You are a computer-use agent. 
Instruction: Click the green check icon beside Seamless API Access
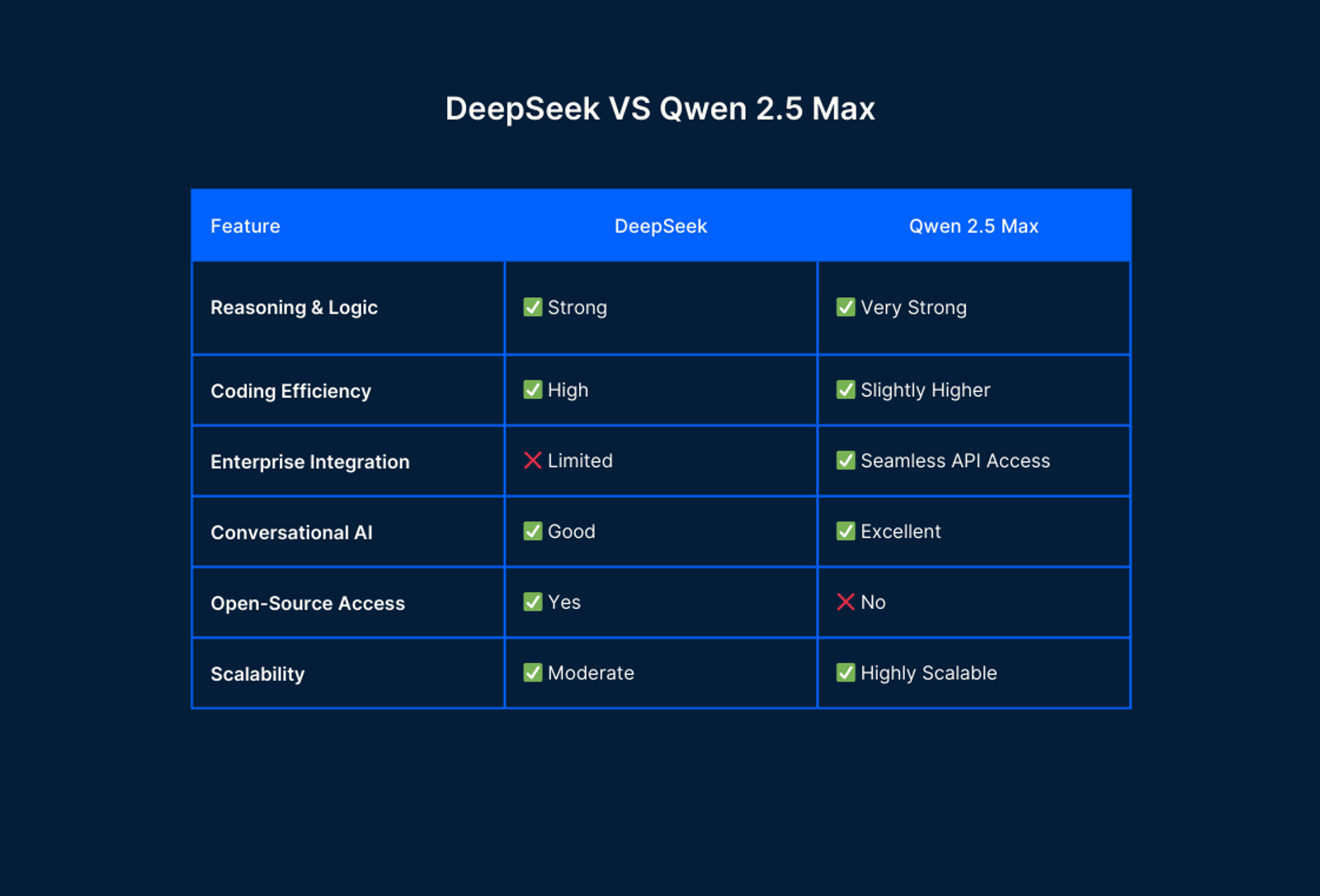tap(846, 460)
